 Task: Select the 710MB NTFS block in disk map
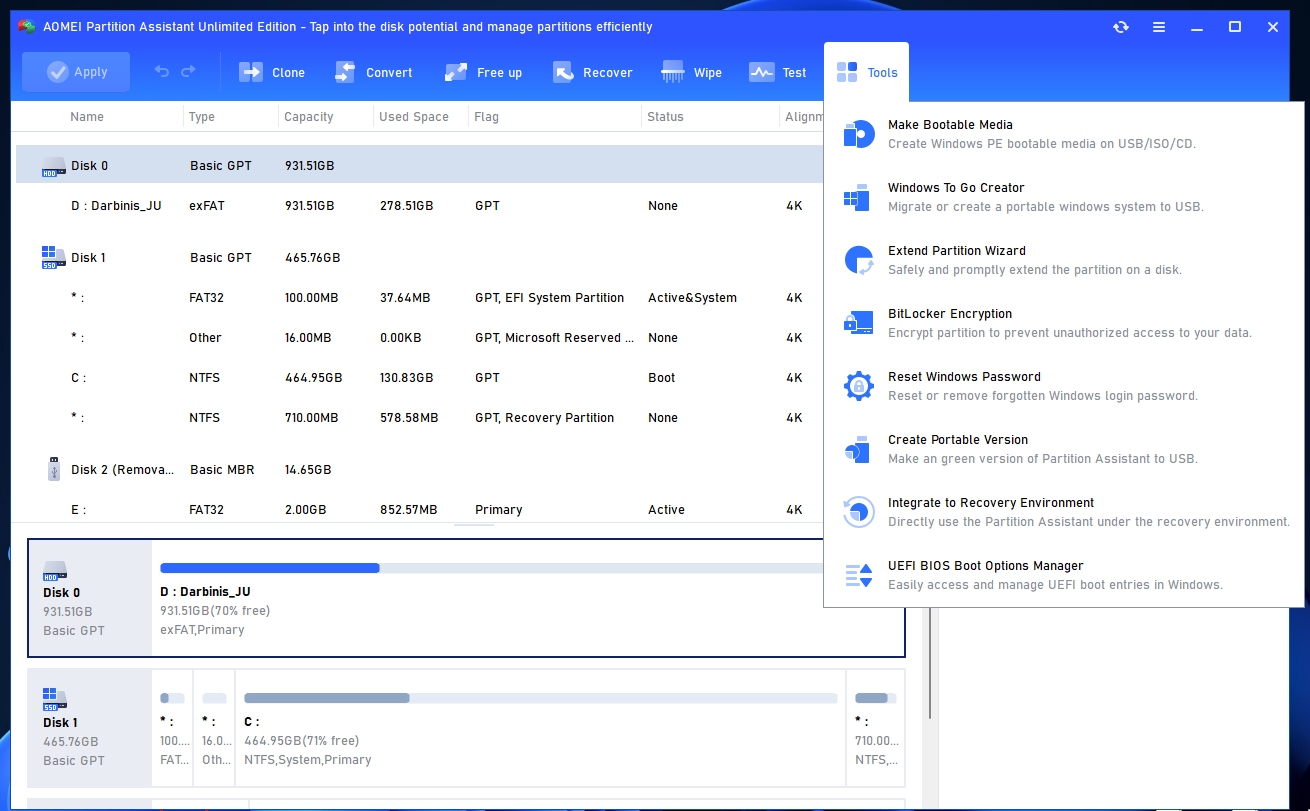coord(876,726)
